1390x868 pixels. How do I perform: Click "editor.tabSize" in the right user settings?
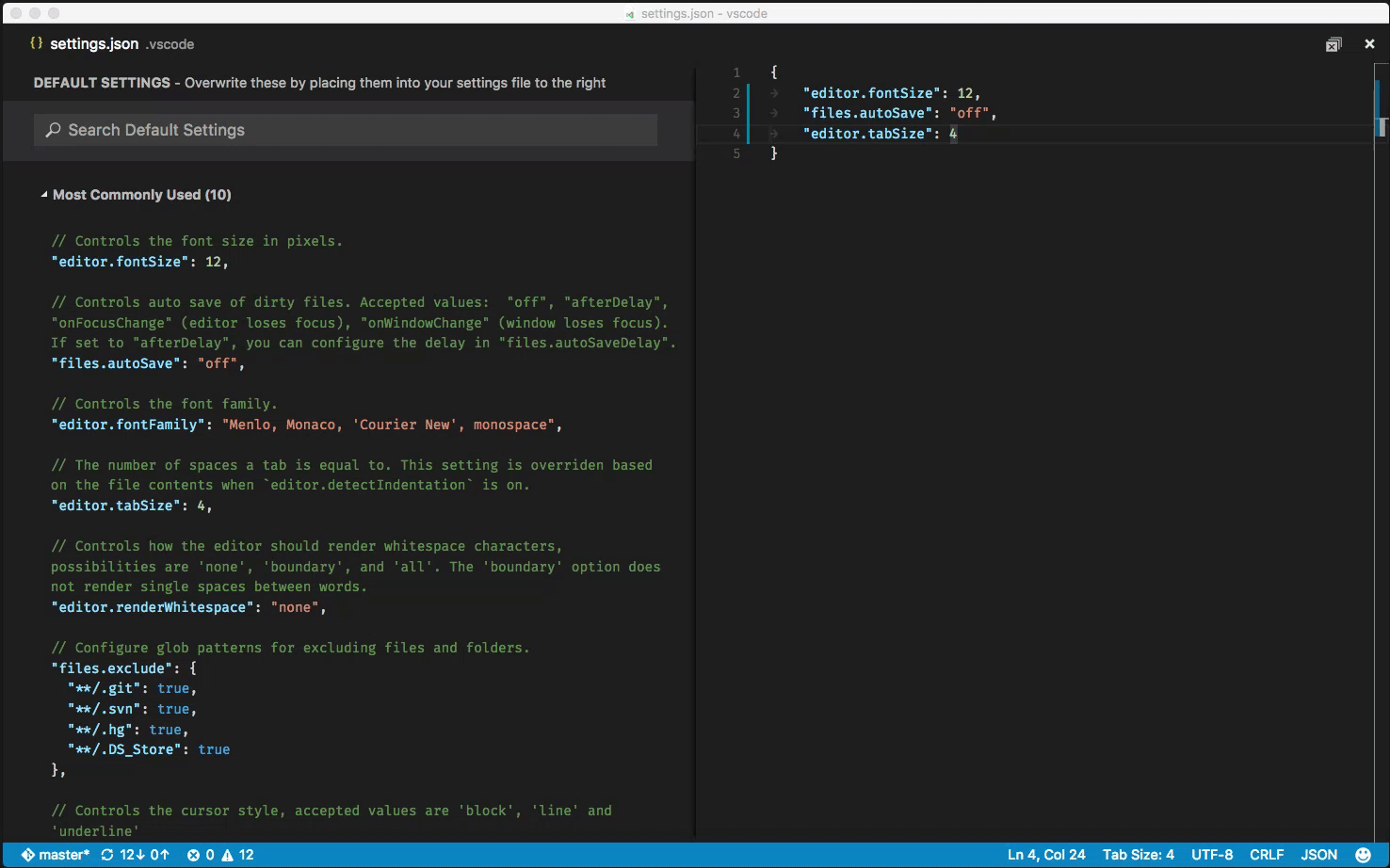pyautogui.click(x=868, y=134)
